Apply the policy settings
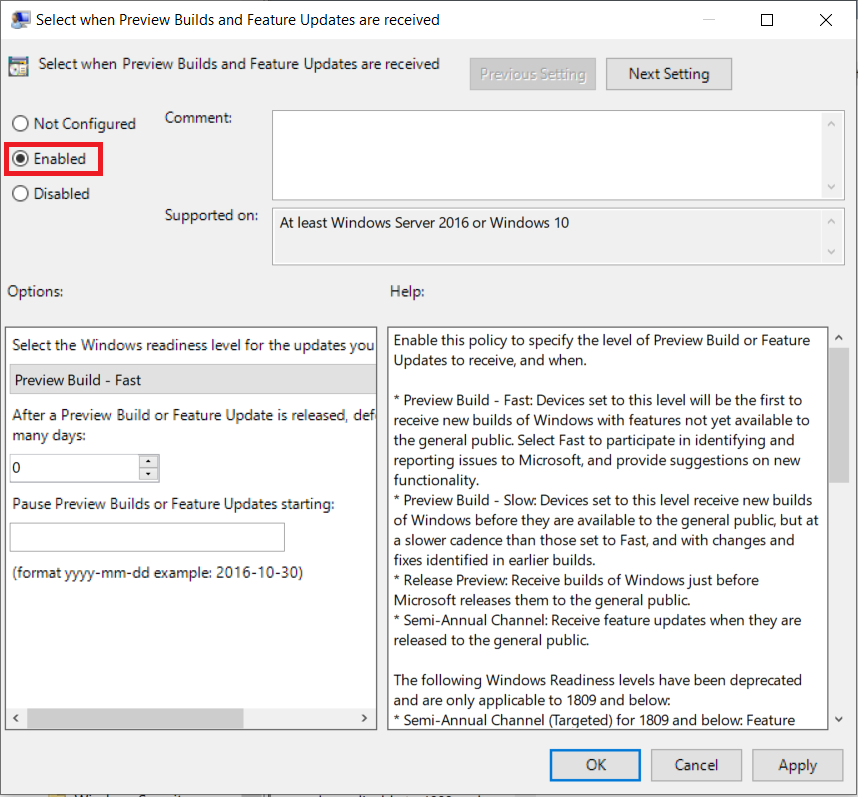 pos(797,765)
